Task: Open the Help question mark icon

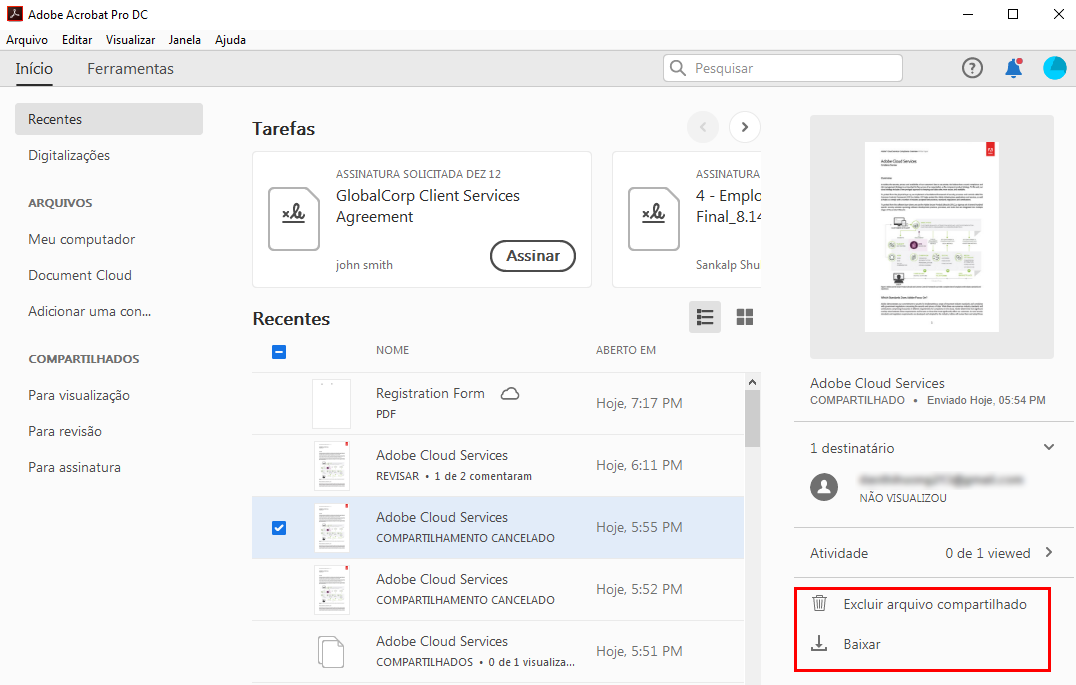Action: tap(972, 68)
